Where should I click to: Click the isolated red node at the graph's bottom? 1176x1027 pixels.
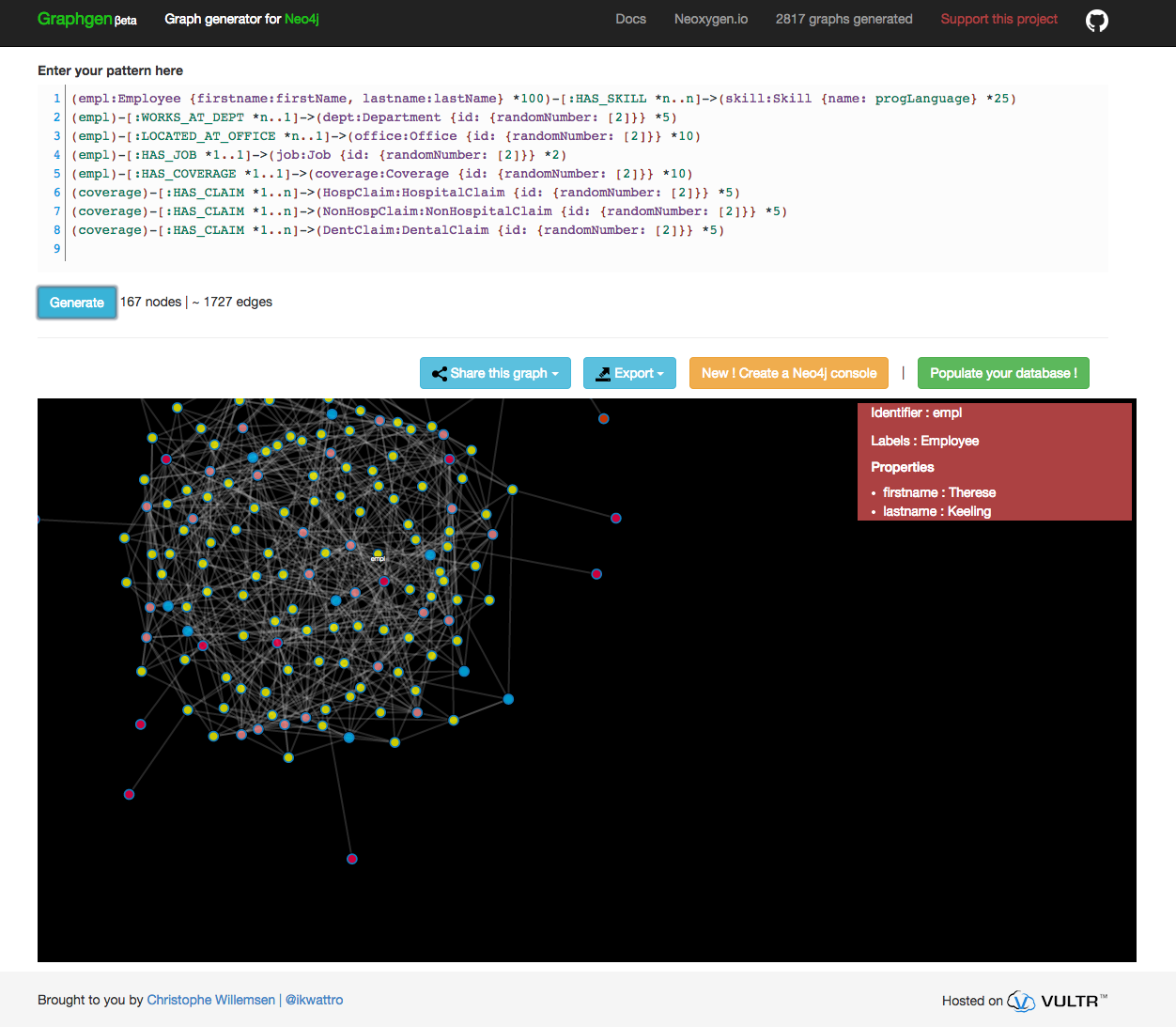pyautogui.click(x=351, y=858)
